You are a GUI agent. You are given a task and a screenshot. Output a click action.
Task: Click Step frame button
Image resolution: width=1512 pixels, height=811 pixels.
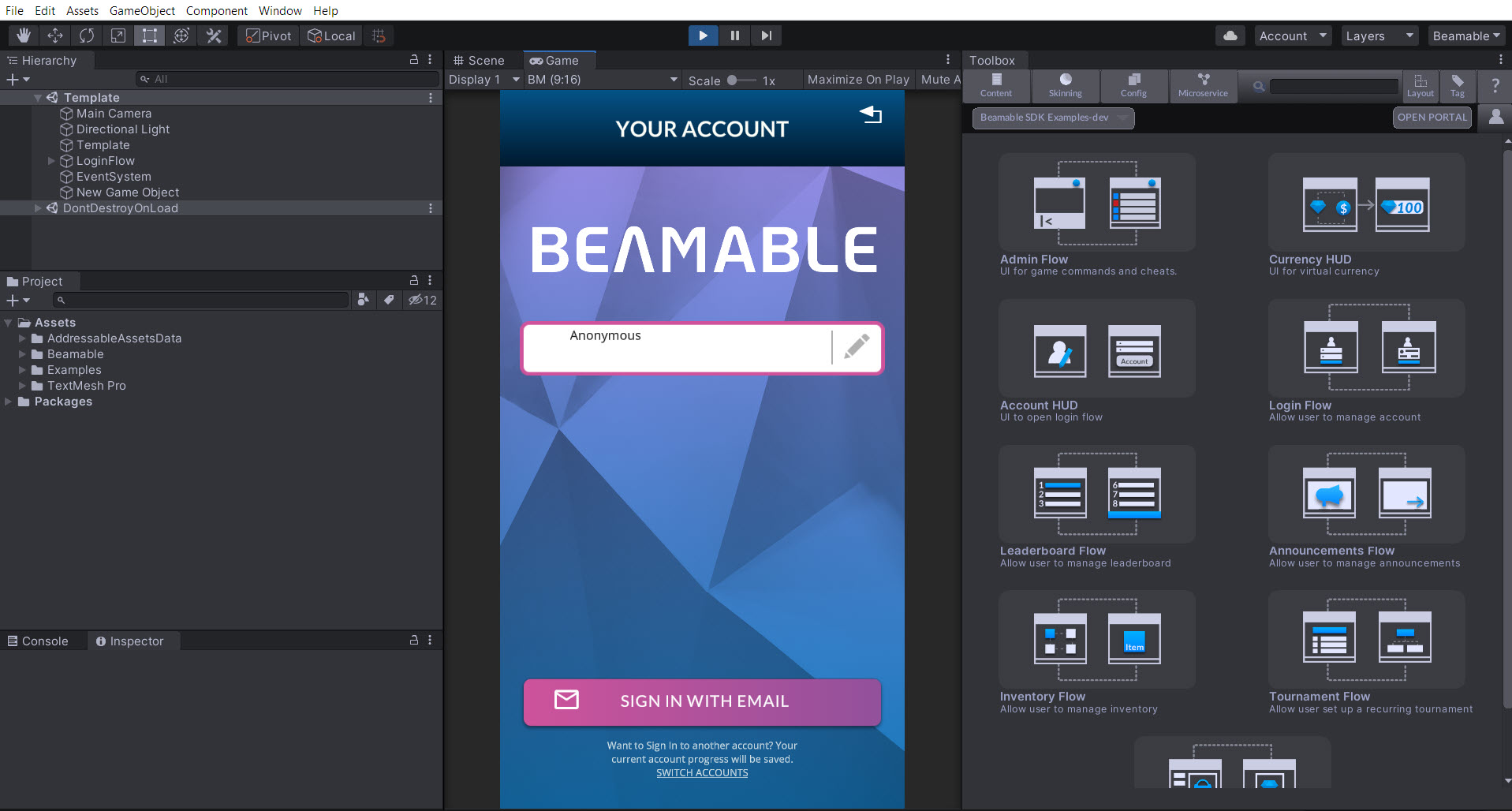[766, 36]
